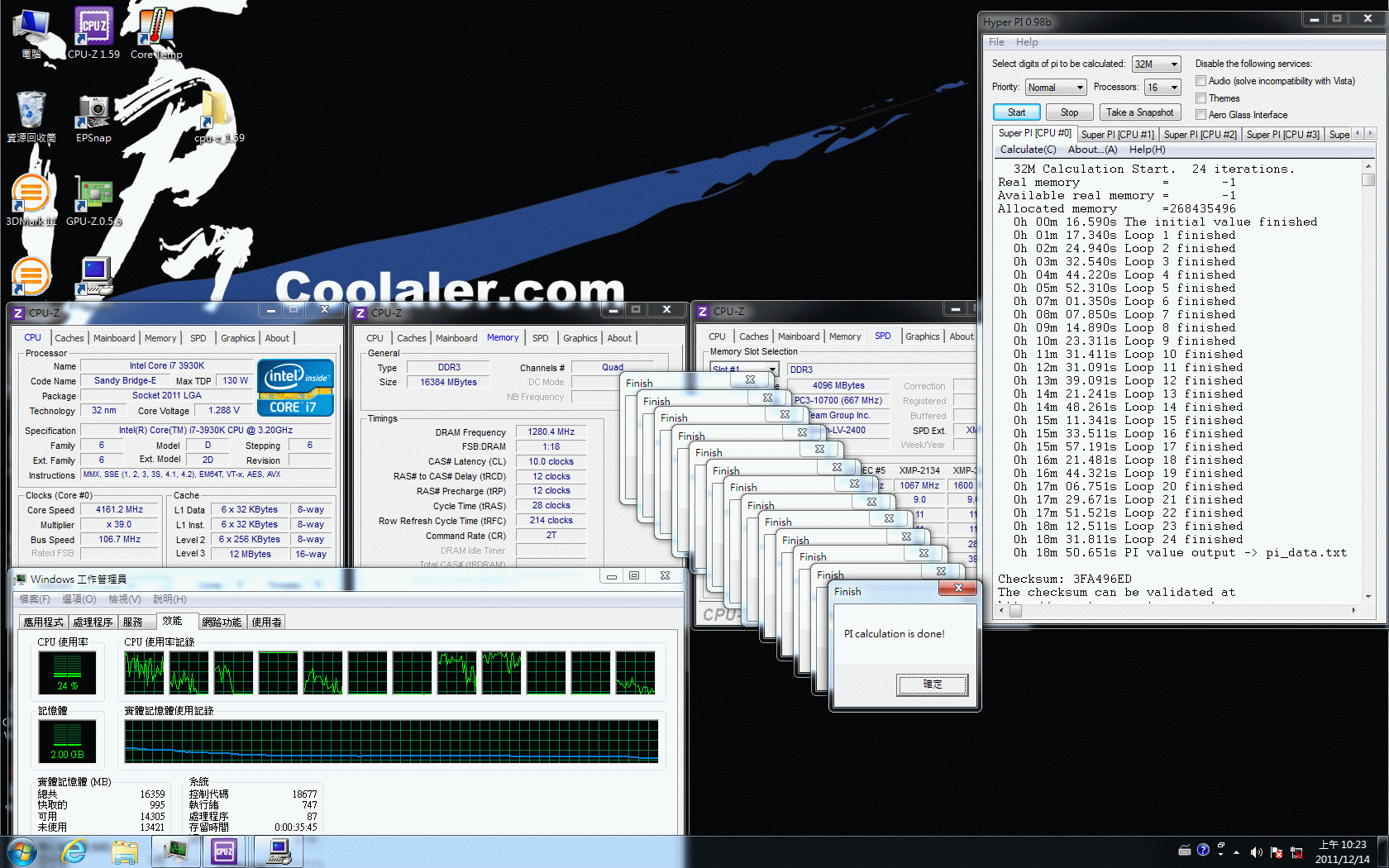The width and height of the screenshot is (1389, 868).
Task: Open SPD tab in the CPU-Z Memory window
Action: 540,338
